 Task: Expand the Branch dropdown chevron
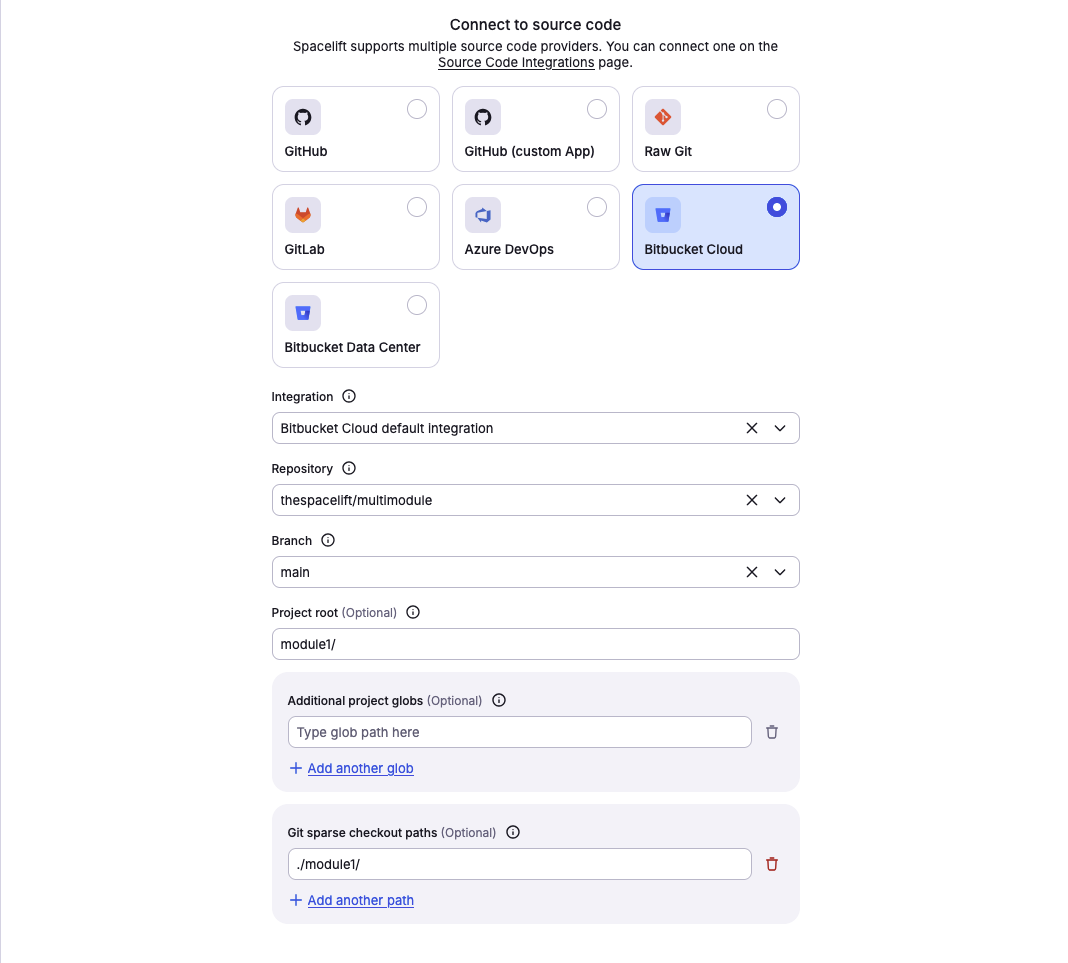[x=780, y=572]
